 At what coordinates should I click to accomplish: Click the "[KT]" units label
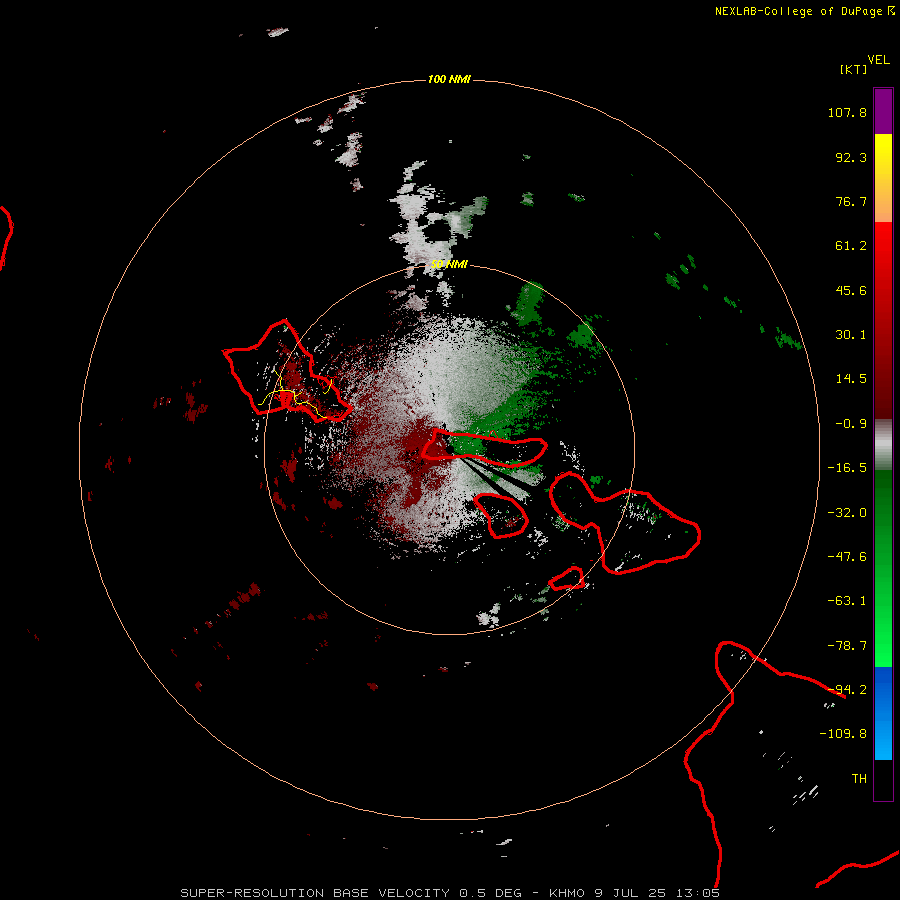[x=853, y=69]
